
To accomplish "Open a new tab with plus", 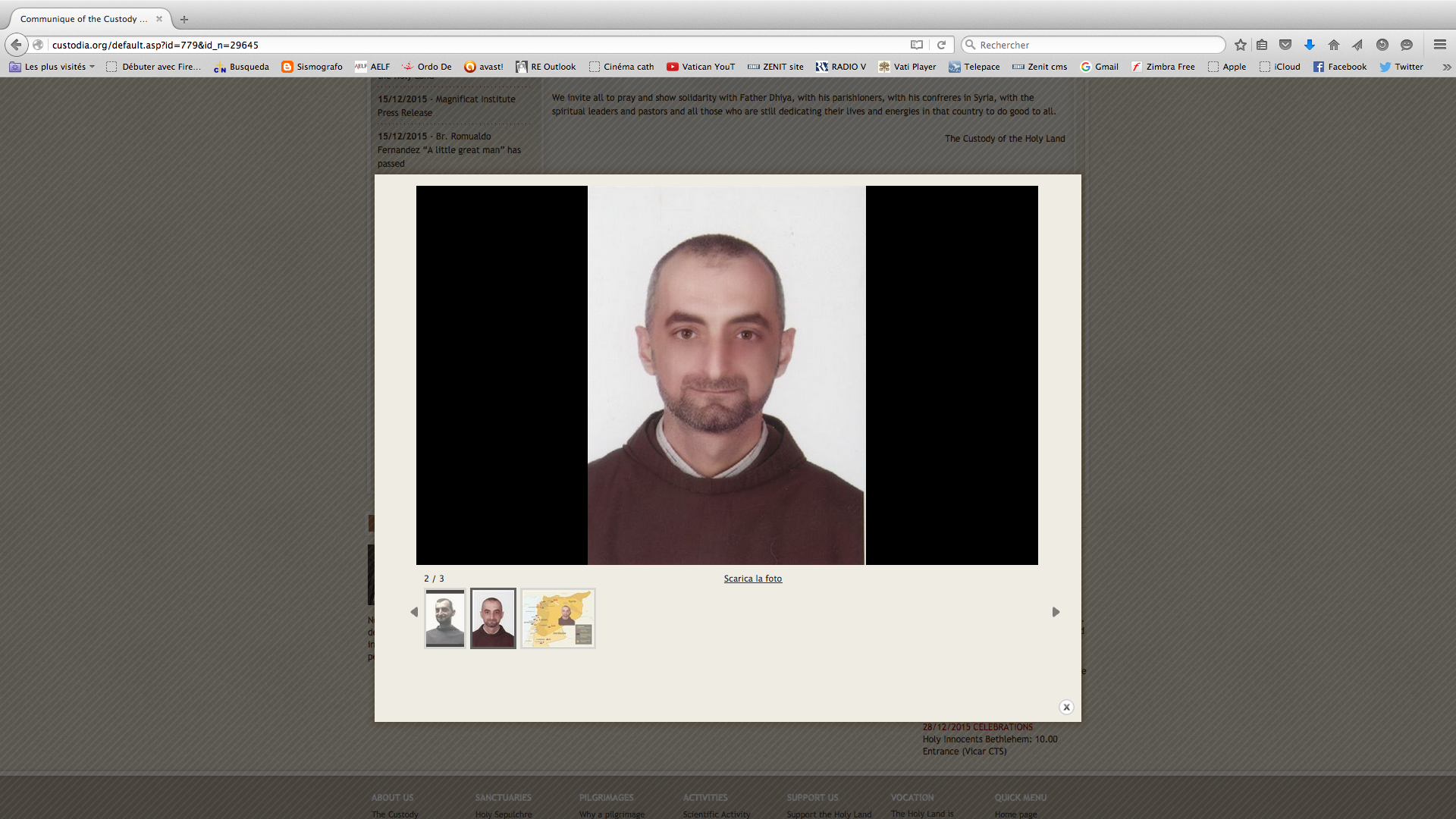I will tap(184, 19).
